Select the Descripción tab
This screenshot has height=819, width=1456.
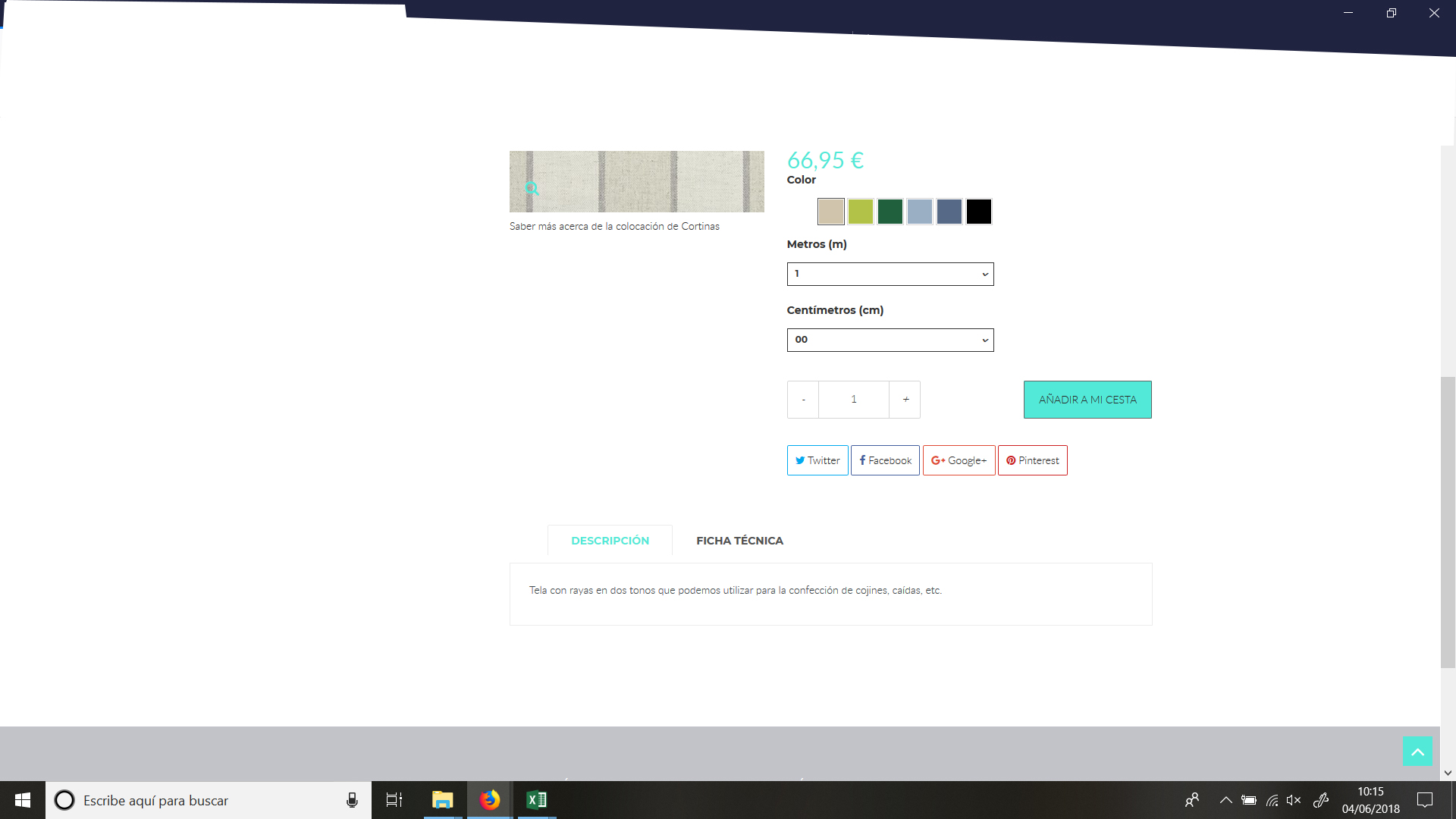(x=610, y=541)
